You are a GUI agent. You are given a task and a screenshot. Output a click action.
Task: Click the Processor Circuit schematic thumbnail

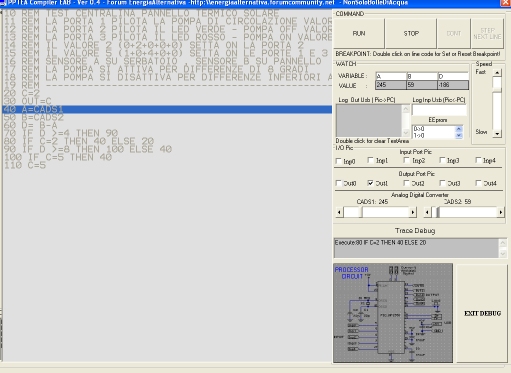(x=393, y=313)
